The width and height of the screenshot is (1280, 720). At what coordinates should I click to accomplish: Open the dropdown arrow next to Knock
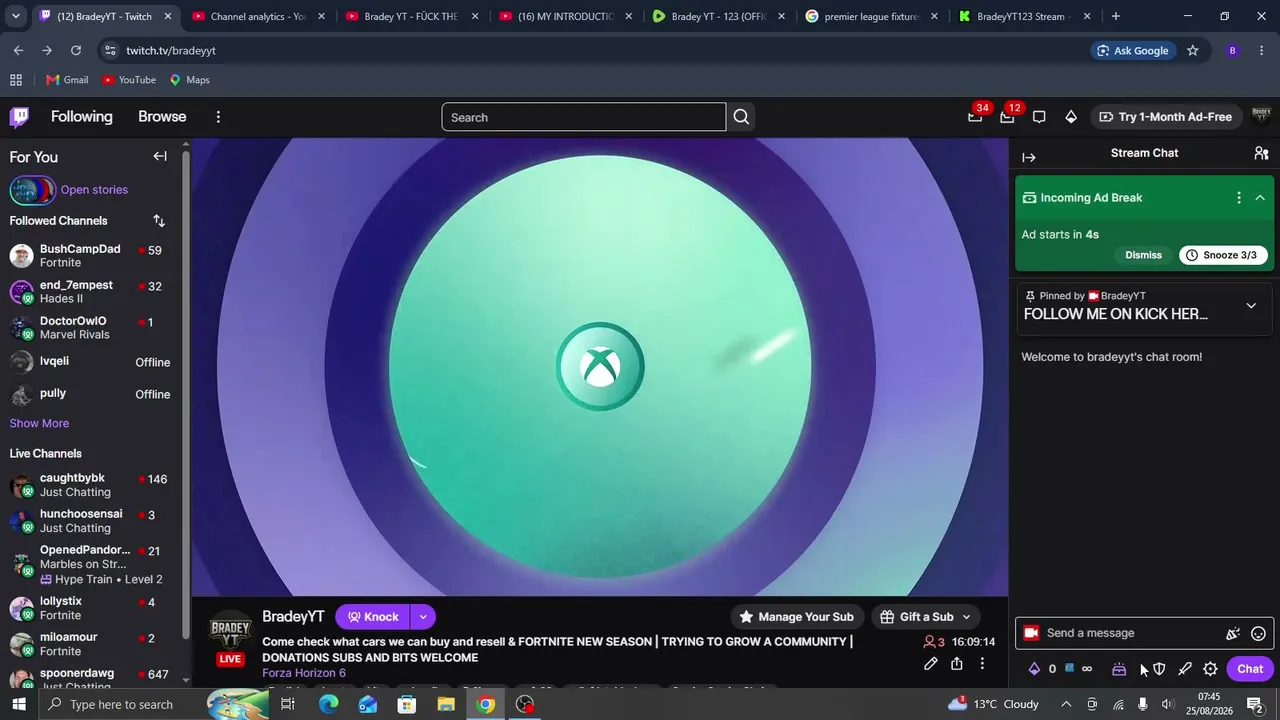[x=423, y=617]
